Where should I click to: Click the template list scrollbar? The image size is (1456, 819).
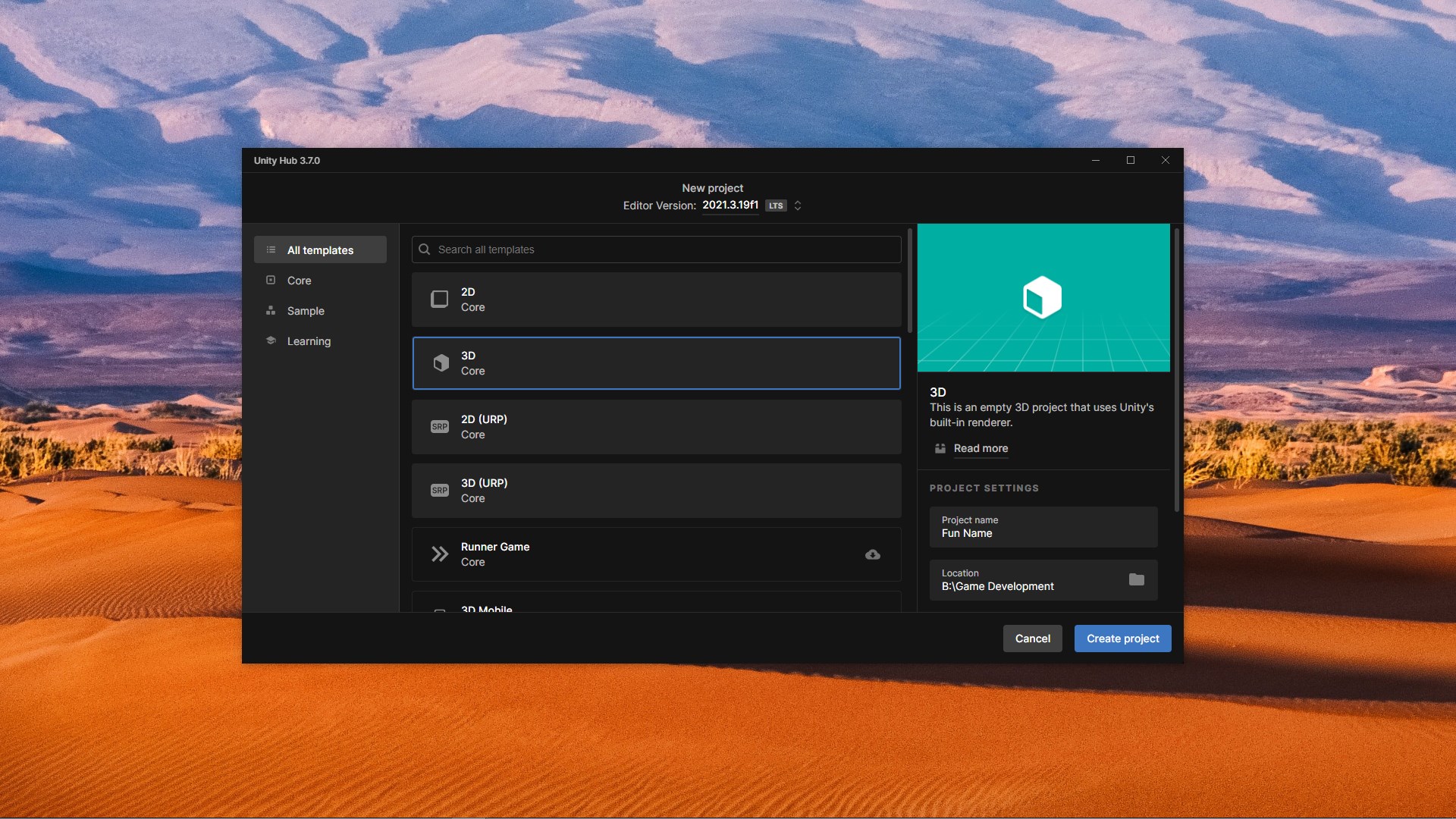coord(909,281)
